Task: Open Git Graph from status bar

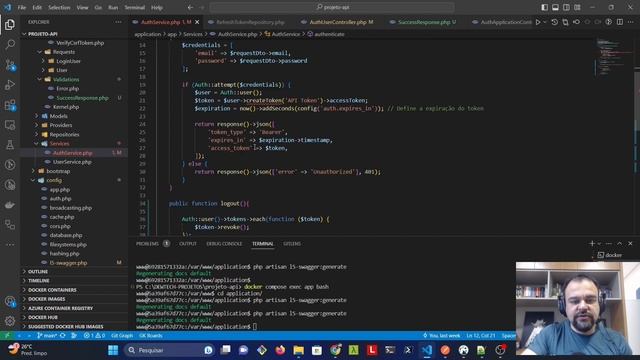Action: (122, 336)
